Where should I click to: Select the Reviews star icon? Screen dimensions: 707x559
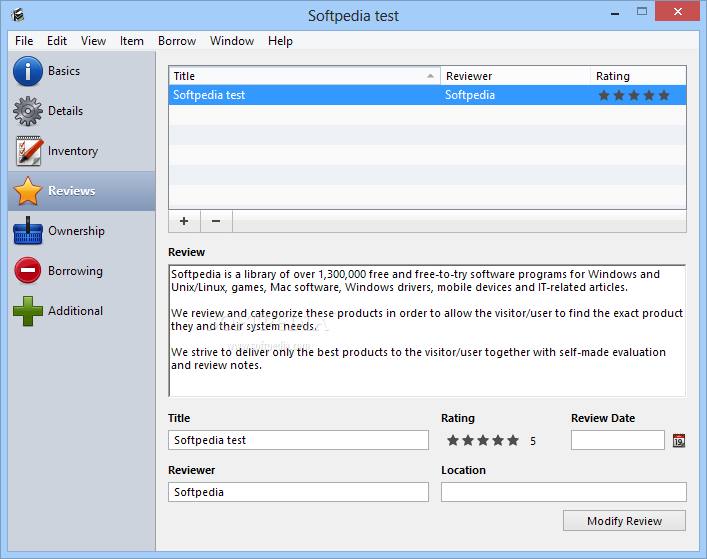tap(28, 191)
